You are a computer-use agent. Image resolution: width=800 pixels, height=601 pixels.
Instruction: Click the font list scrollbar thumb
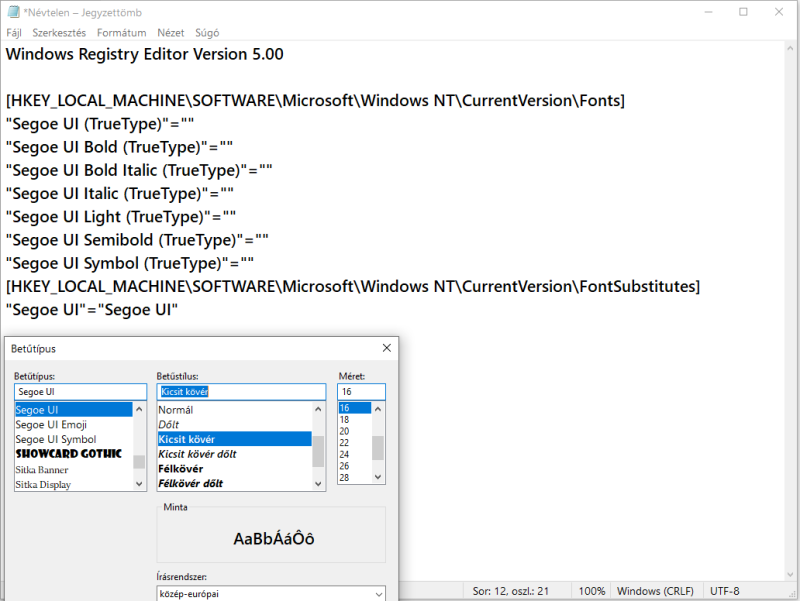pos(139,462)
